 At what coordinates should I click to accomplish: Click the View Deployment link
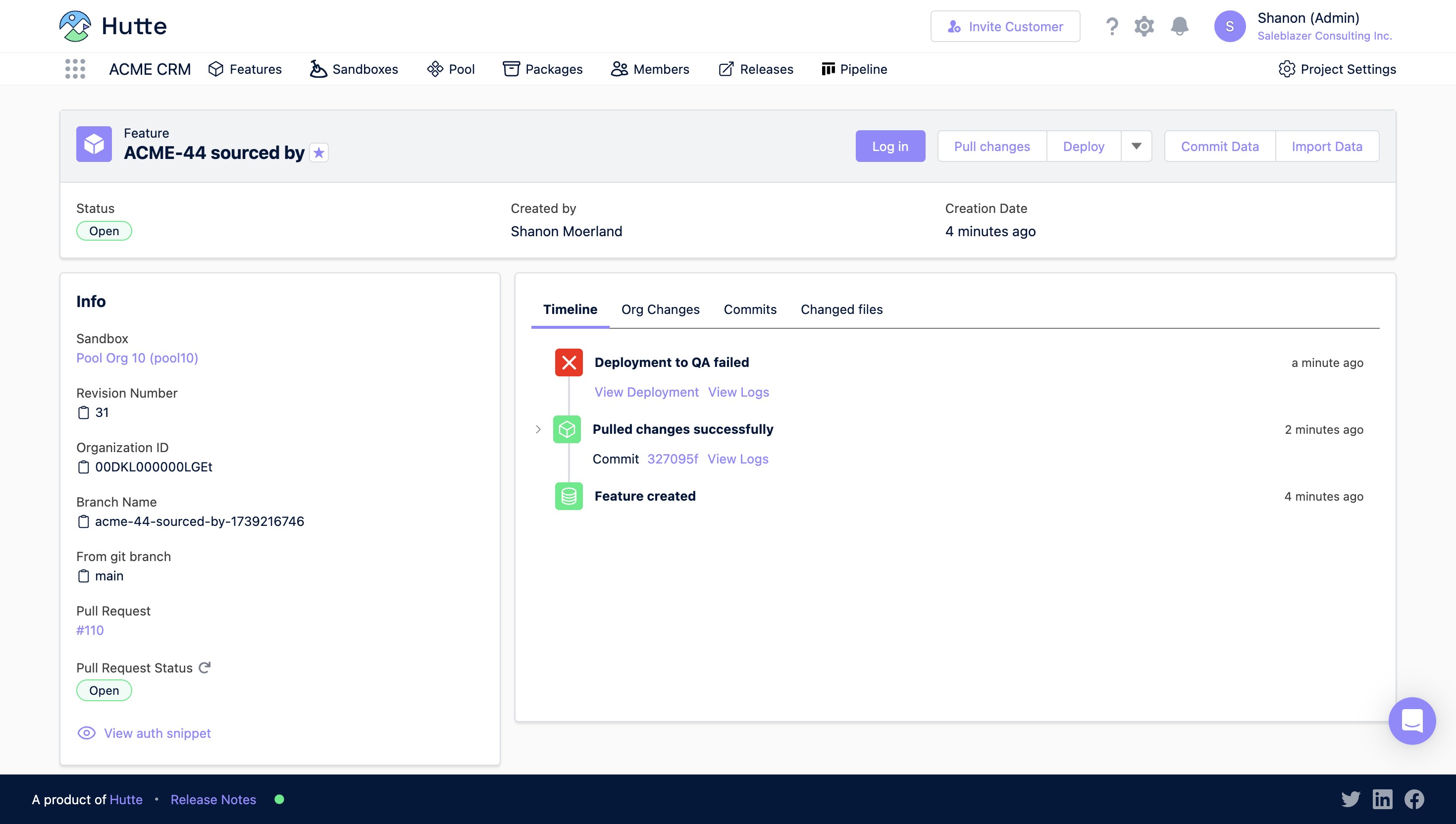(x=647, y=392)
